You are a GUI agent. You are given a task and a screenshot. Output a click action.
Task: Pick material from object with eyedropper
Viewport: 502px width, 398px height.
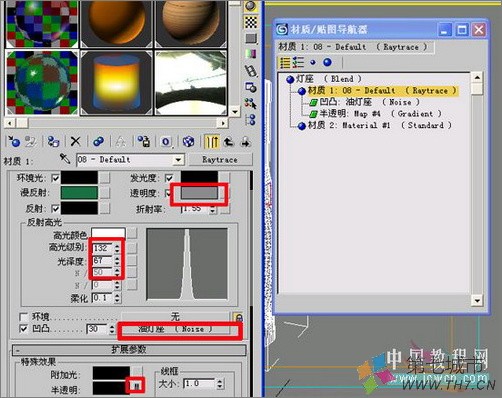click(x=65, y=159)
